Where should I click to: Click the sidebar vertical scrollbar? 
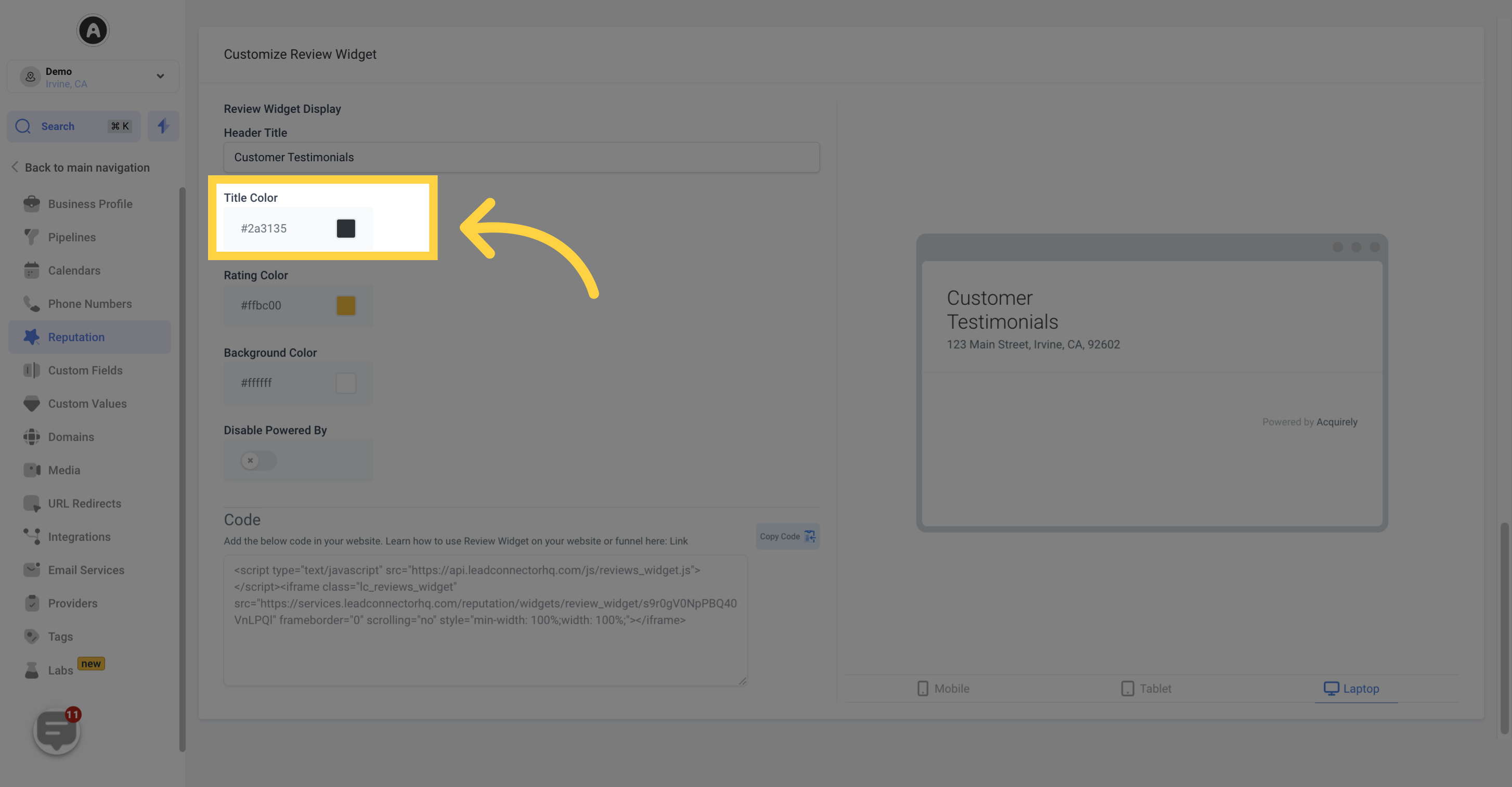click(x=182, y=470)
